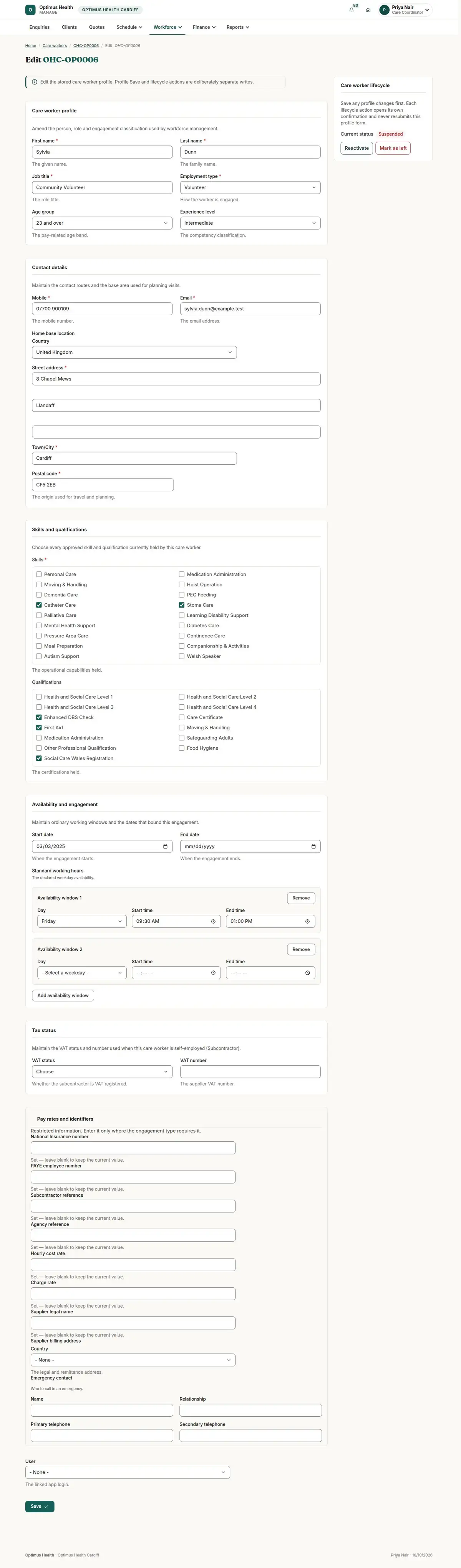Open the Enquiries menu item
The image size is (461, 1568).
[x=40, y=27]
